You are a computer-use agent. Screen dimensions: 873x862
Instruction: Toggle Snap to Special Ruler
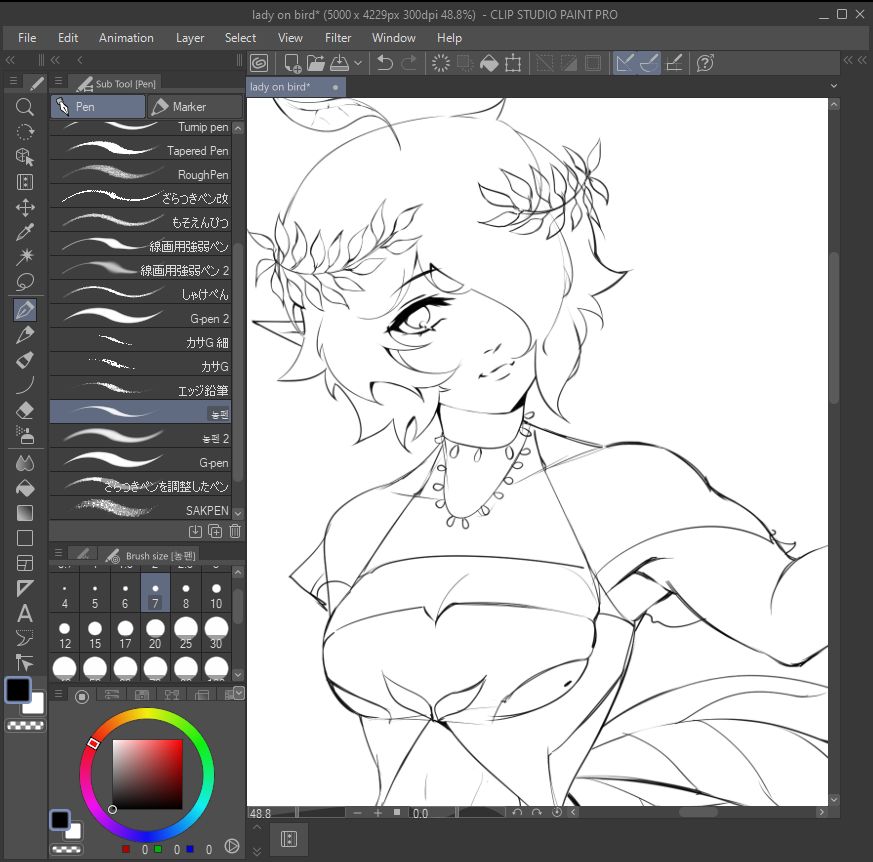pos(649,63)
